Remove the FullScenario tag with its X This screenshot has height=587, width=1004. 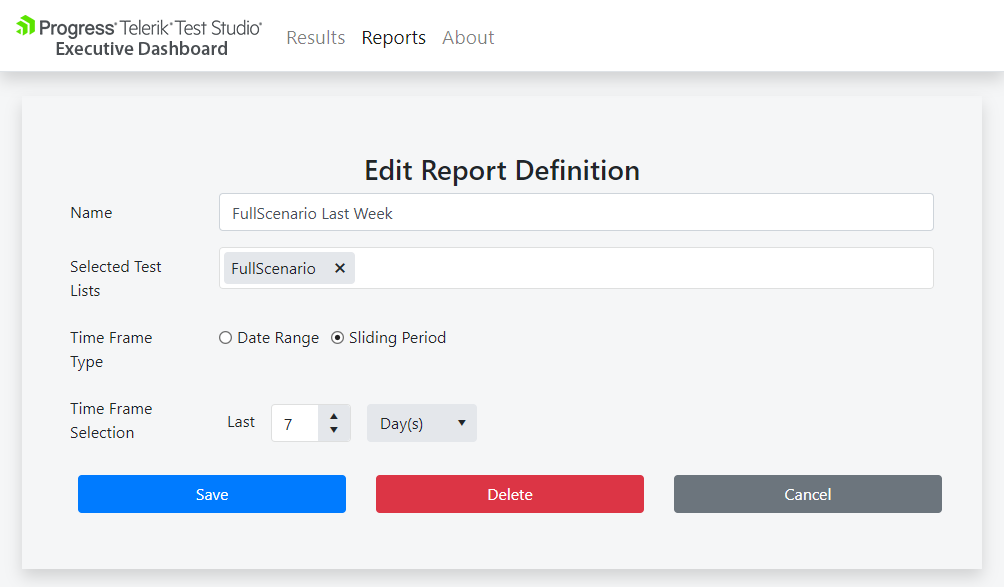(340, 268)
